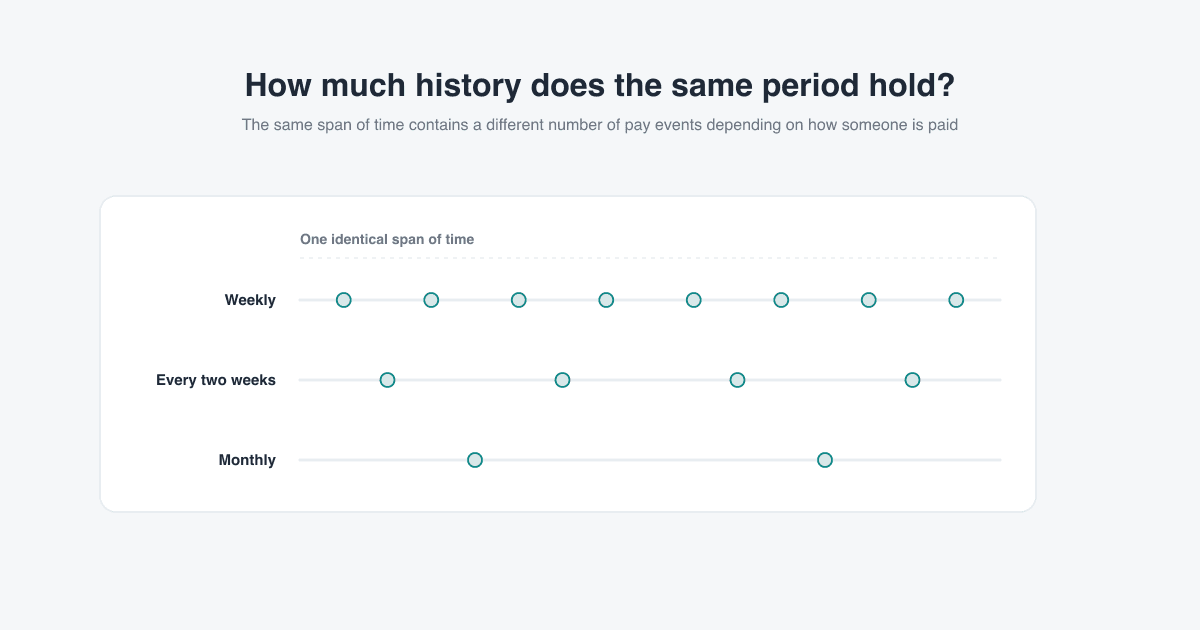Click the Every two weeks row label

(x=216, y=380)
